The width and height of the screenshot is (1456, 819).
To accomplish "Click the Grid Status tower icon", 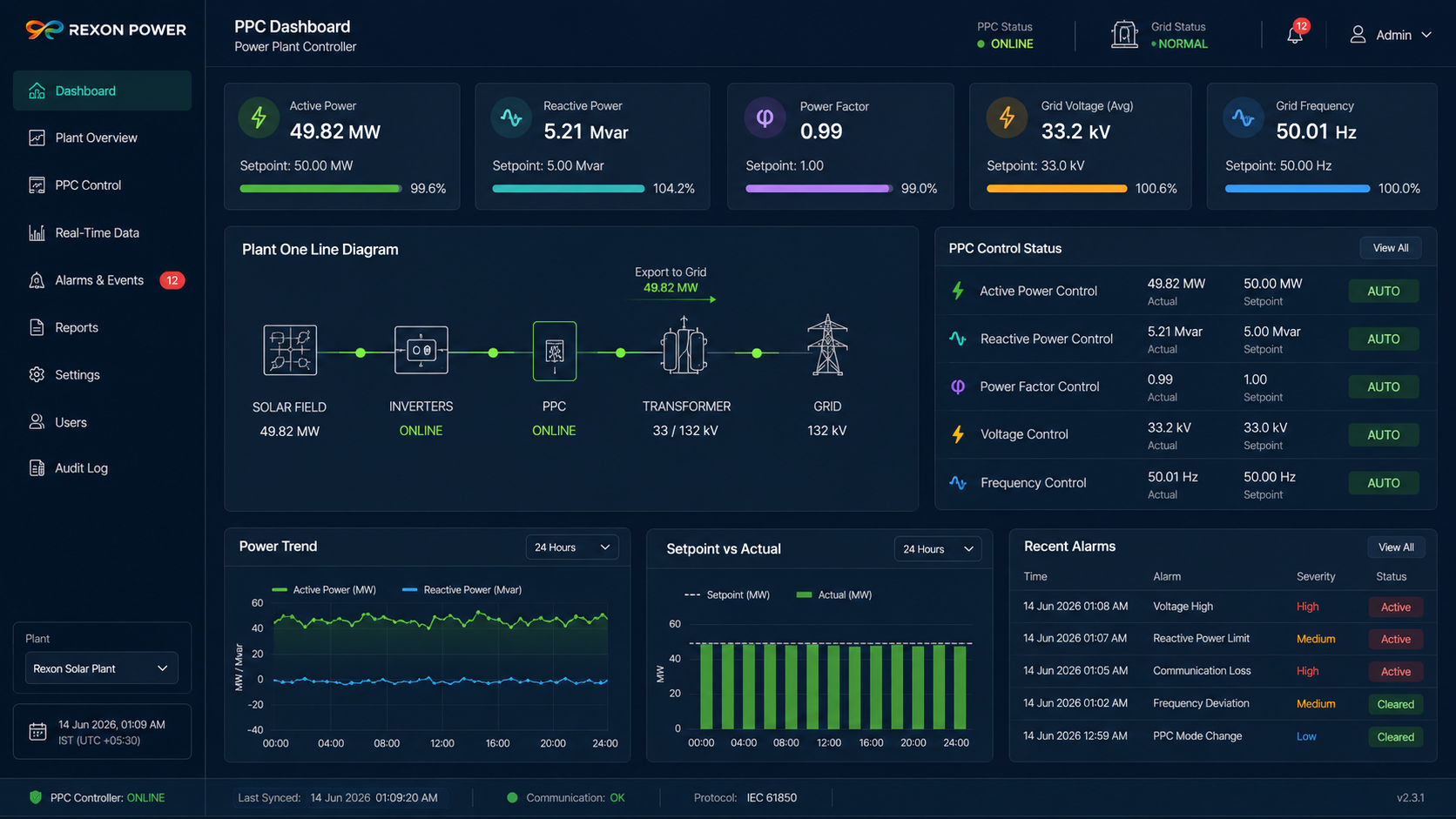I will [x=1124, y=35].
